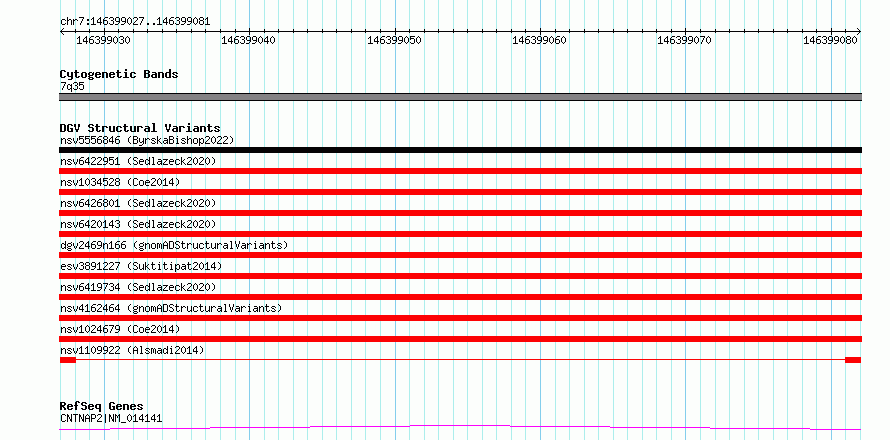890x440 pixels.
Task: Click the RefSeq Genes track title
Action: [101, 407]
